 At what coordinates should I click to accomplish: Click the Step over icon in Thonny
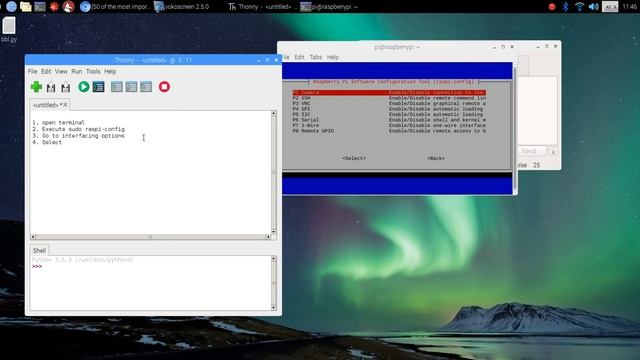117,87
